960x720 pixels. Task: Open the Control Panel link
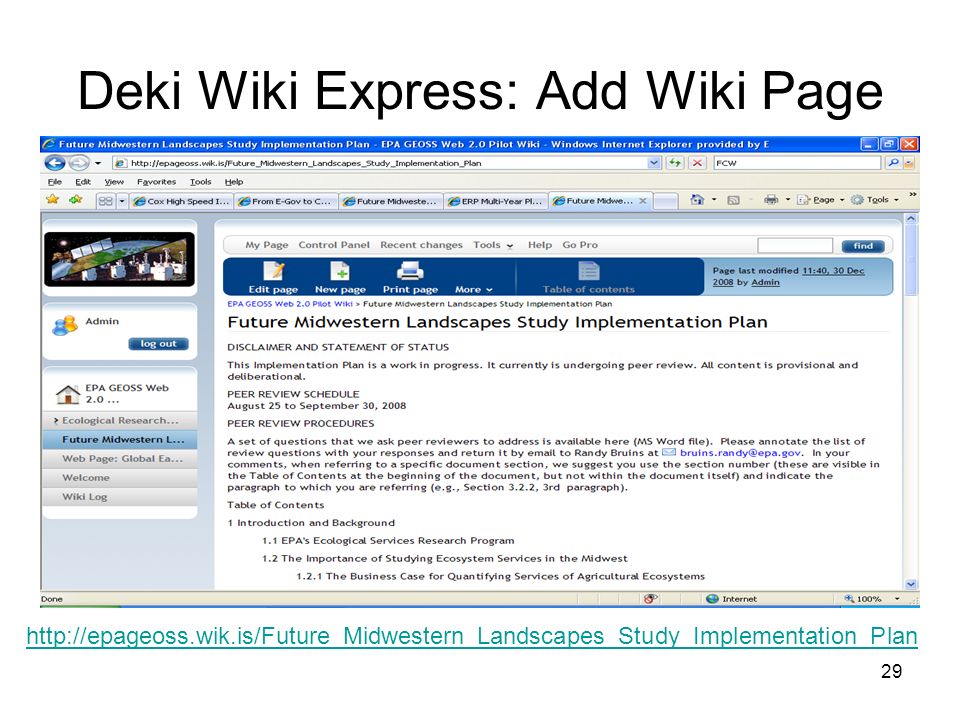334,245
